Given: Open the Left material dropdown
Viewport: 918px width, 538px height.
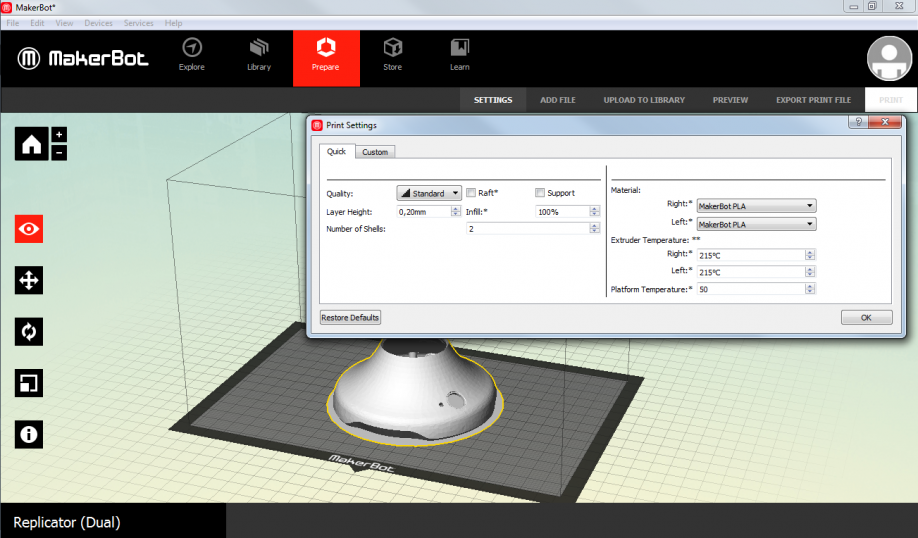Looking at the screenshot, I should tap(756, 224).
